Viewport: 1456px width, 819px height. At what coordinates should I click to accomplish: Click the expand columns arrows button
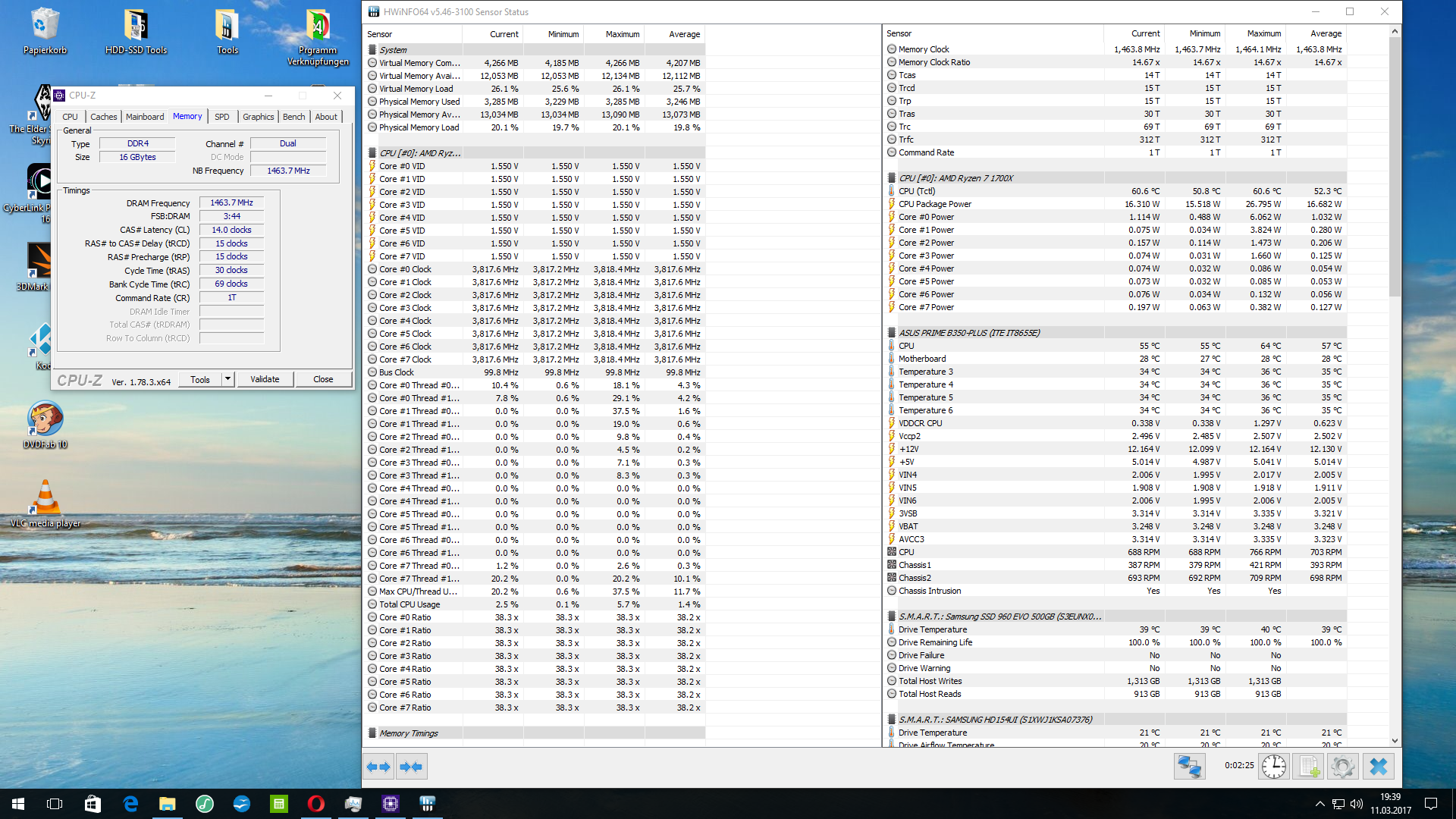(x=378, y=767)
